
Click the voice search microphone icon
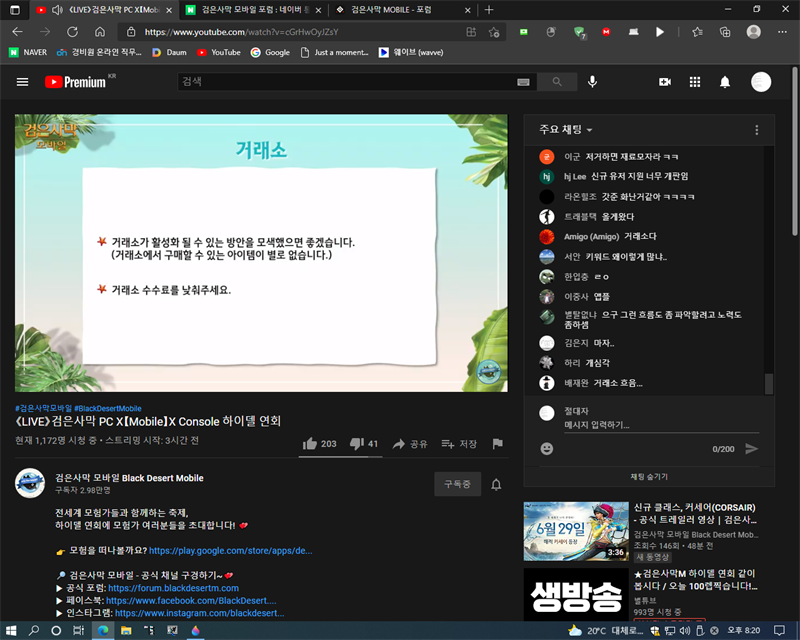593,82
